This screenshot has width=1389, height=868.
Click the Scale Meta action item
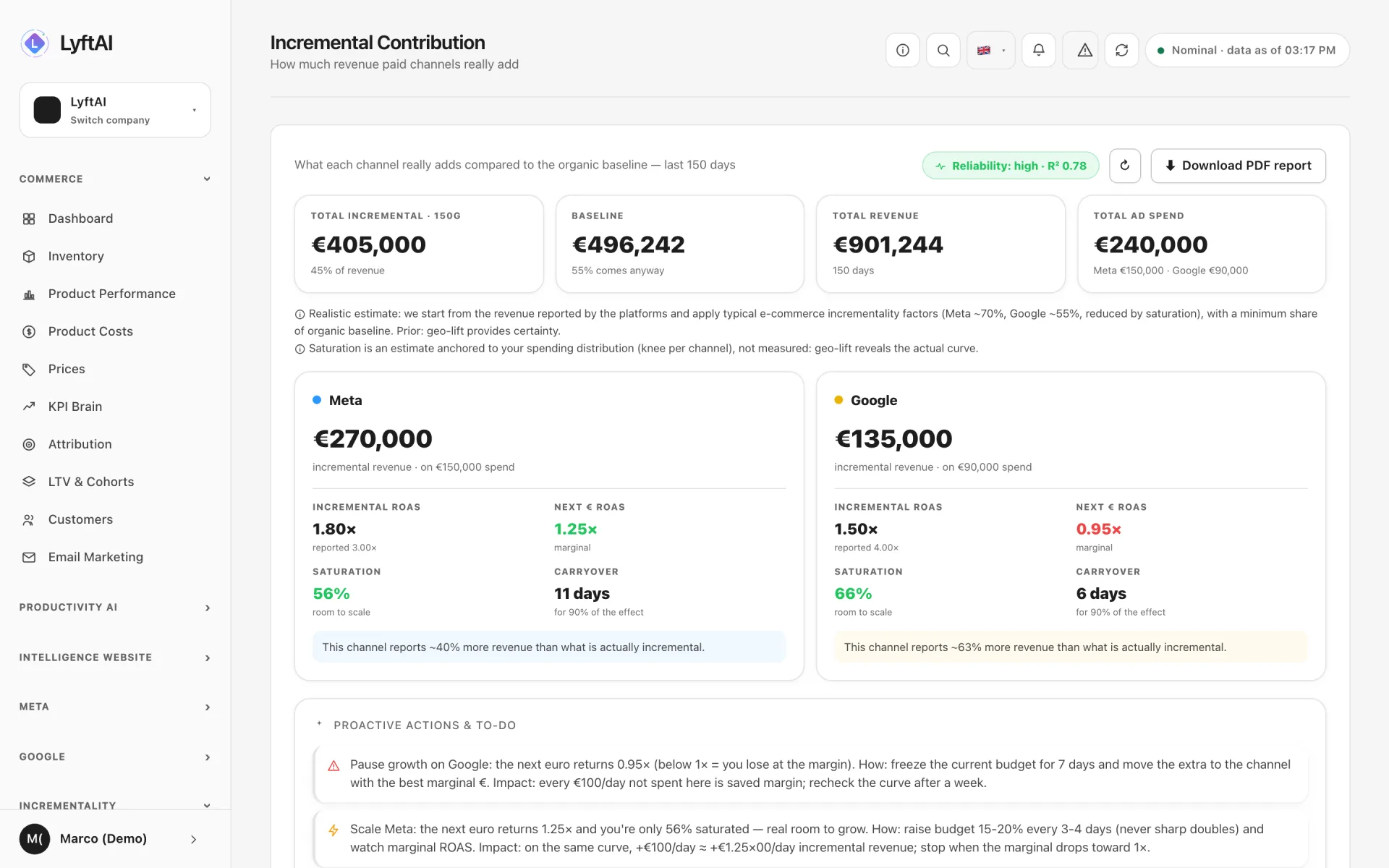[x=811, y=838]
